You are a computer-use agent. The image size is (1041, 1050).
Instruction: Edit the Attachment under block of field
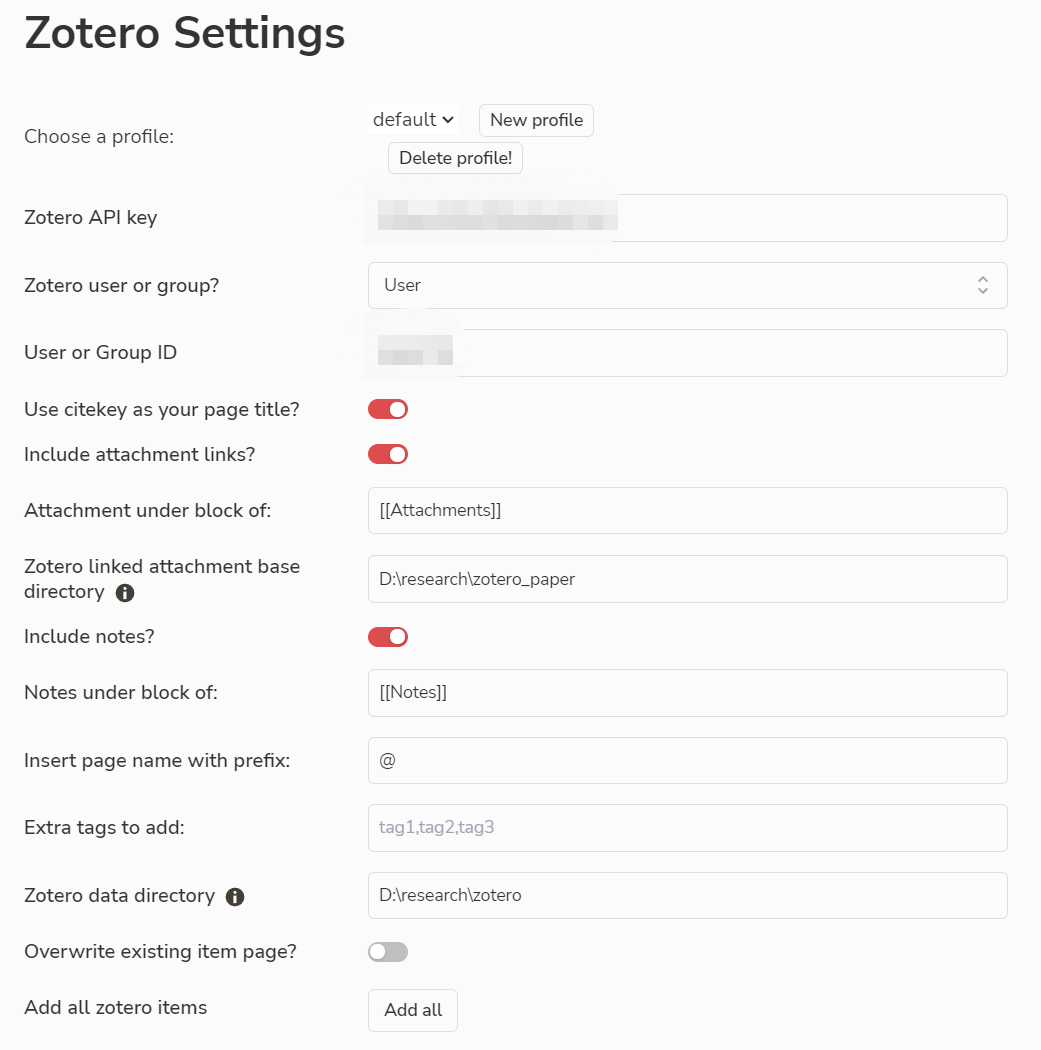point(687,511)
